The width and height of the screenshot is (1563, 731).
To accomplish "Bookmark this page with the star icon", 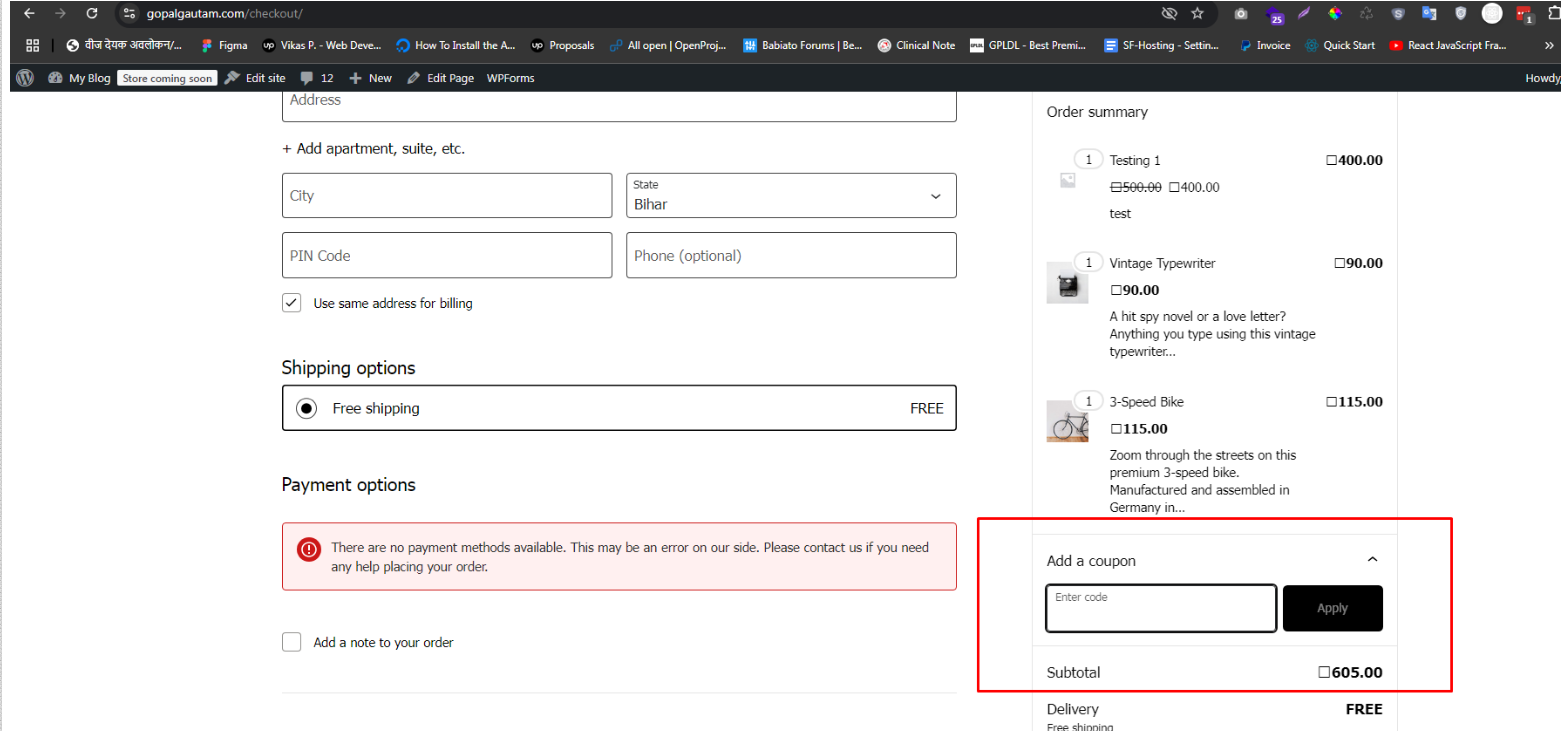I will pyautogui.click(x=1197, y=14).
